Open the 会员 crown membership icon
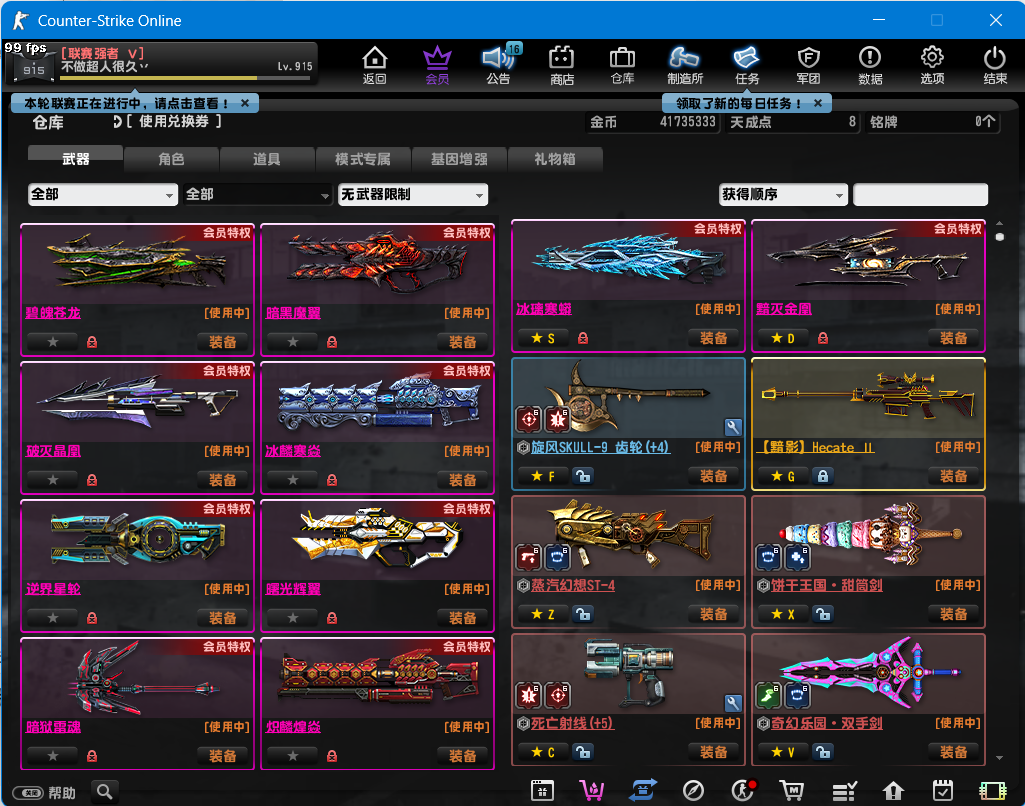The image size is (1025, 806). click(x=437, y=65)
